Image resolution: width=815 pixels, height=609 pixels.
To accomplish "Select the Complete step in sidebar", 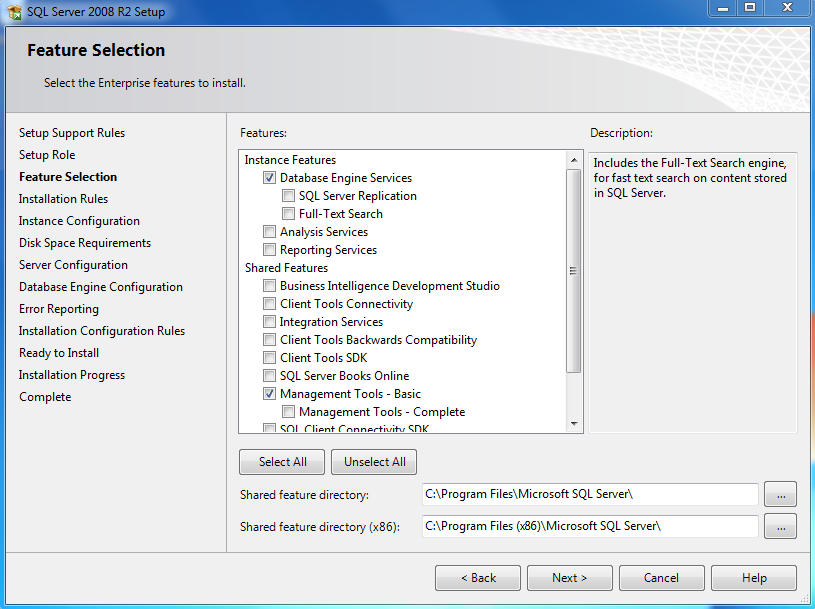I will [45, 397].
